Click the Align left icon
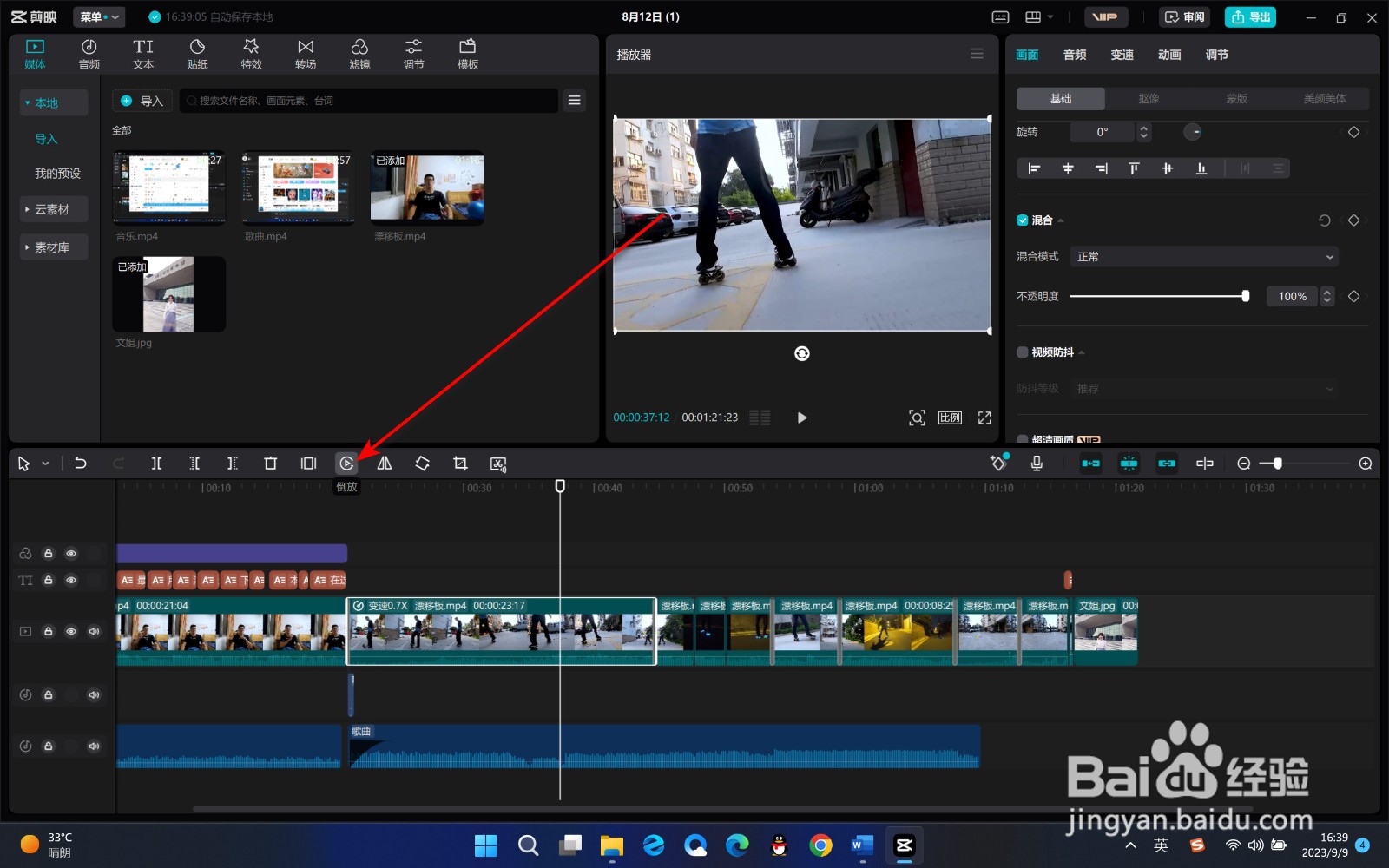The height and width of the screenshot is (868, 1389). [1034, 168]
